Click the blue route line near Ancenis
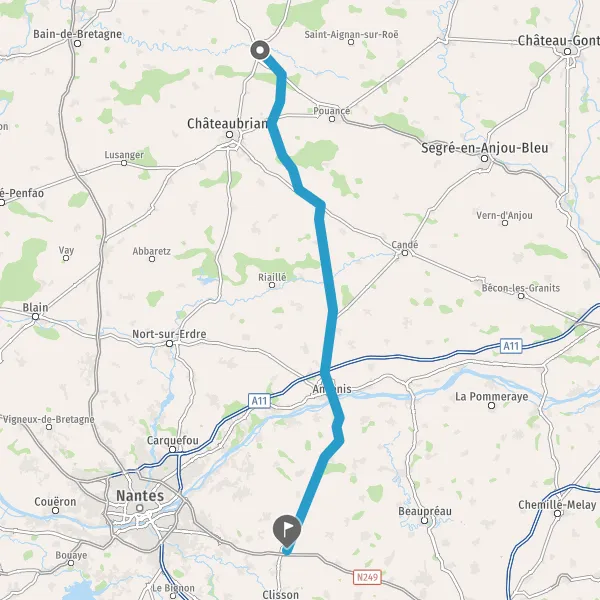Viewport: 600px width, 600px height. [330, 388]
